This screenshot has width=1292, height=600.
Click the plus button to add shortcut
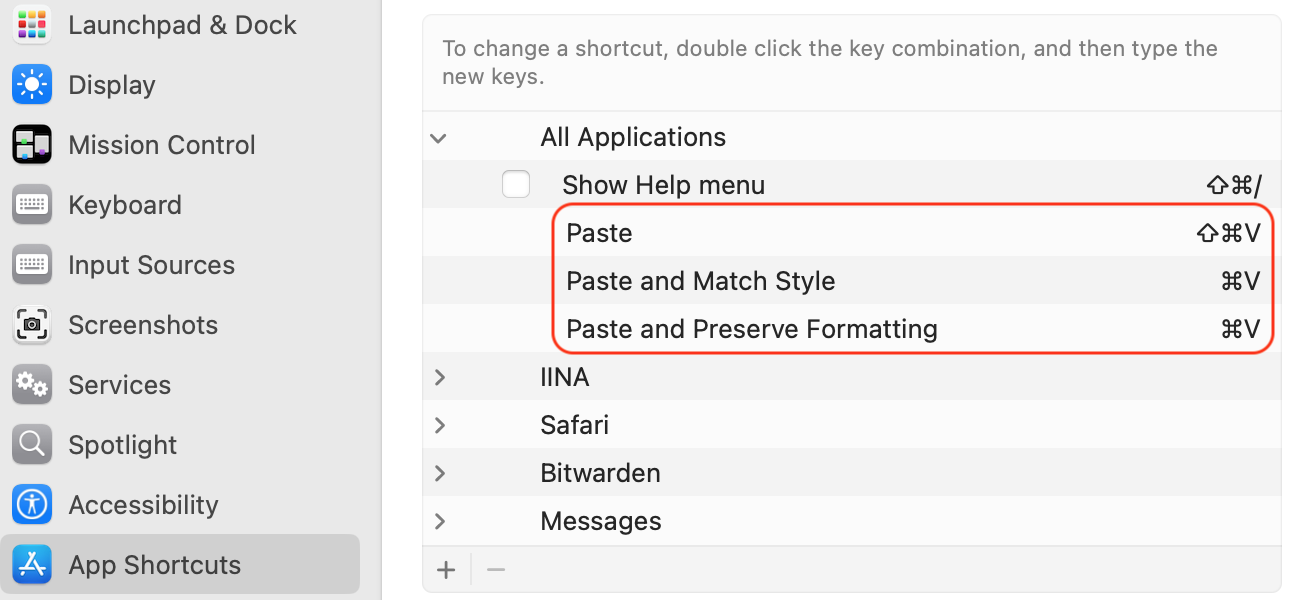click(446, 570)
